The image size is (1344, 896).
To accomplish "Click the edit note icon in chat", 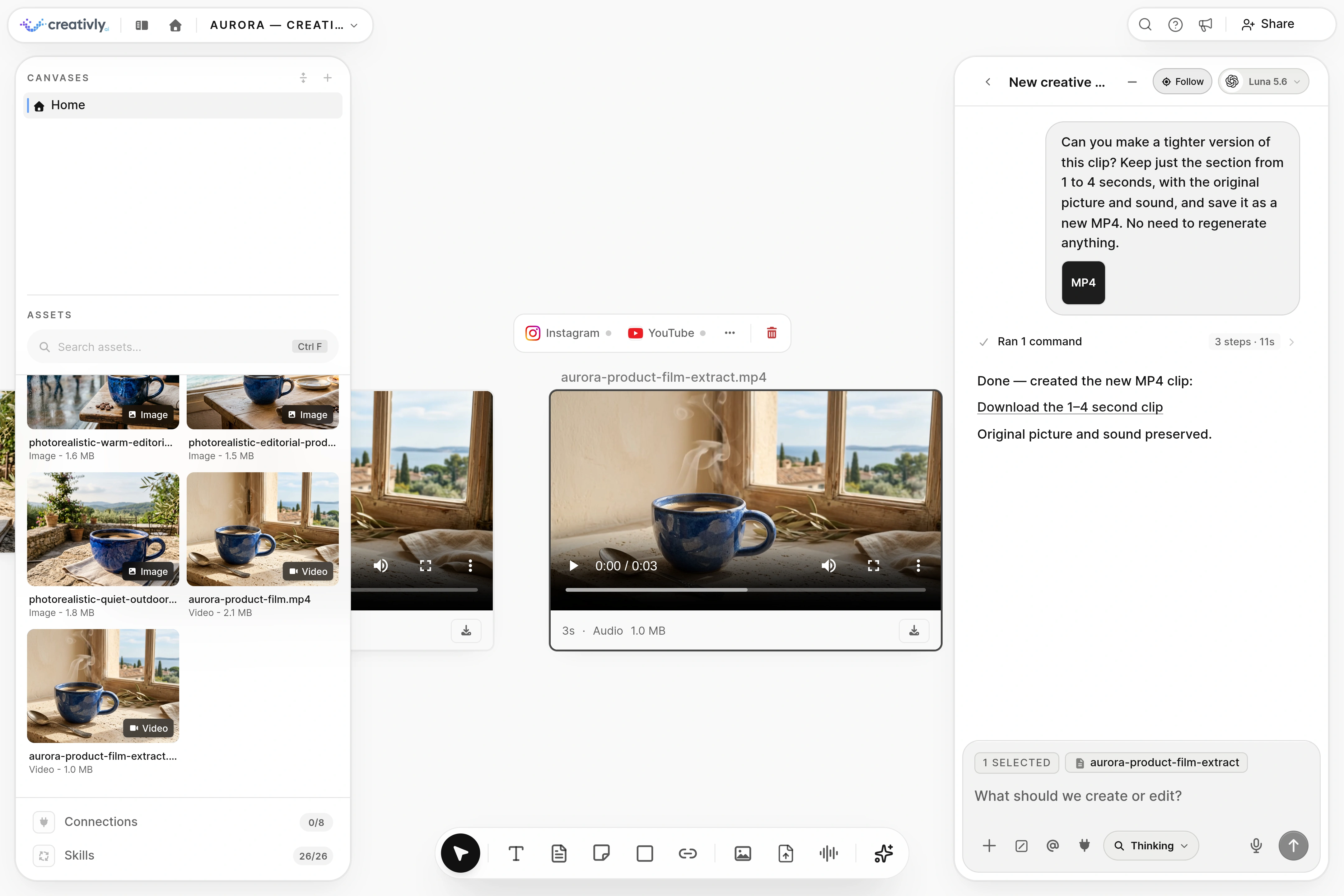I will coord(1021,846).
